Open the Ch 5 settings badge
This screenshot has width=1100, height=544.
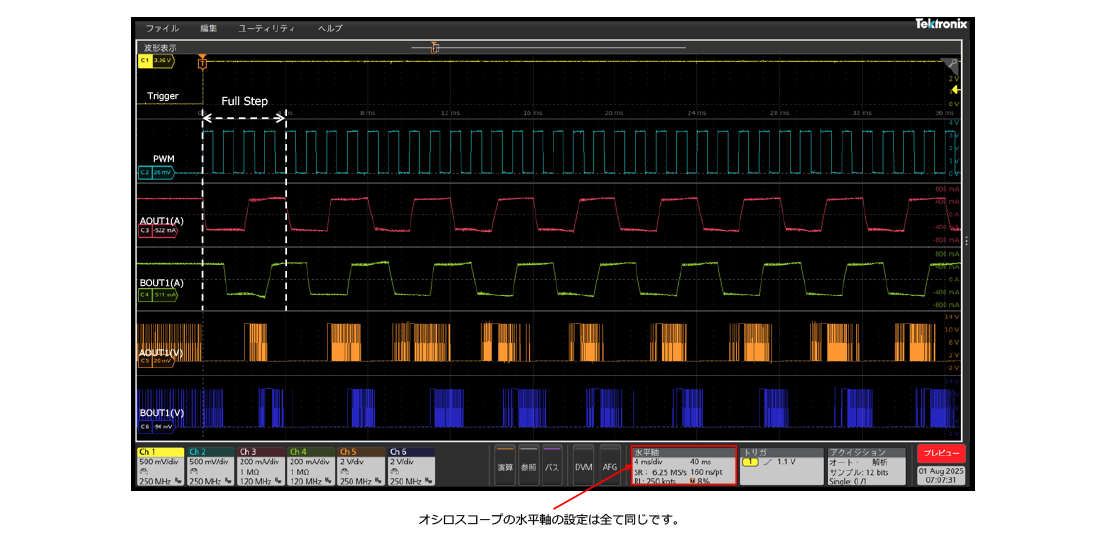tap(361, 467)
